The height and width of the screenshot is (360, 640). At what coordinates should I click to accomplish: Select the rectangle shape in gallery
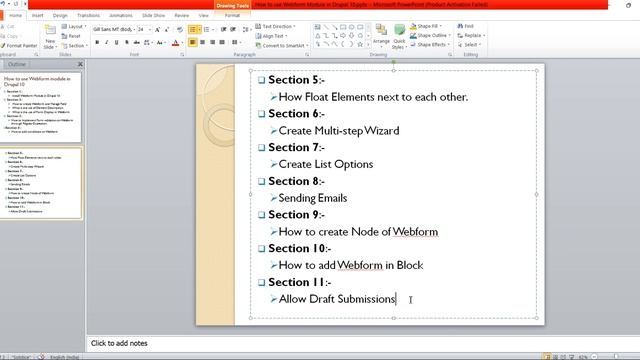click(x=343, y=27)
